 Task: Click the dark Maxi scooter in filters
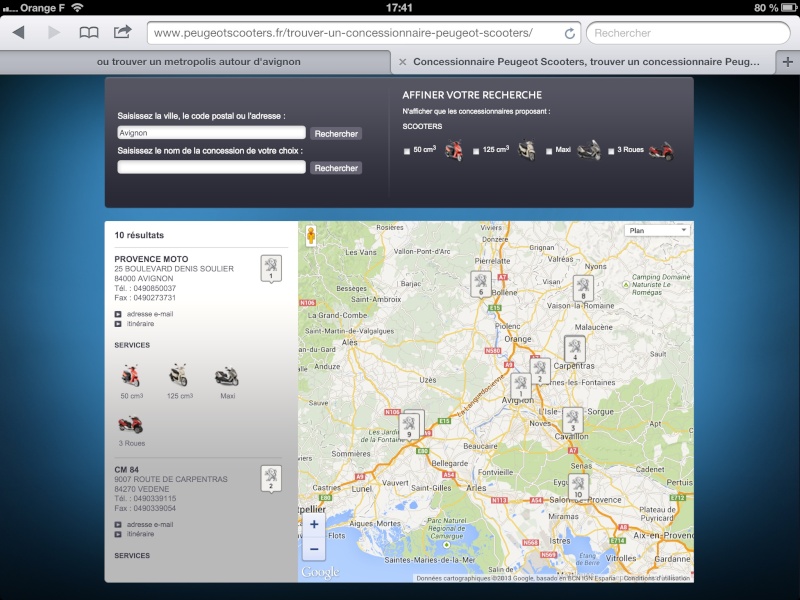point(589,150)
